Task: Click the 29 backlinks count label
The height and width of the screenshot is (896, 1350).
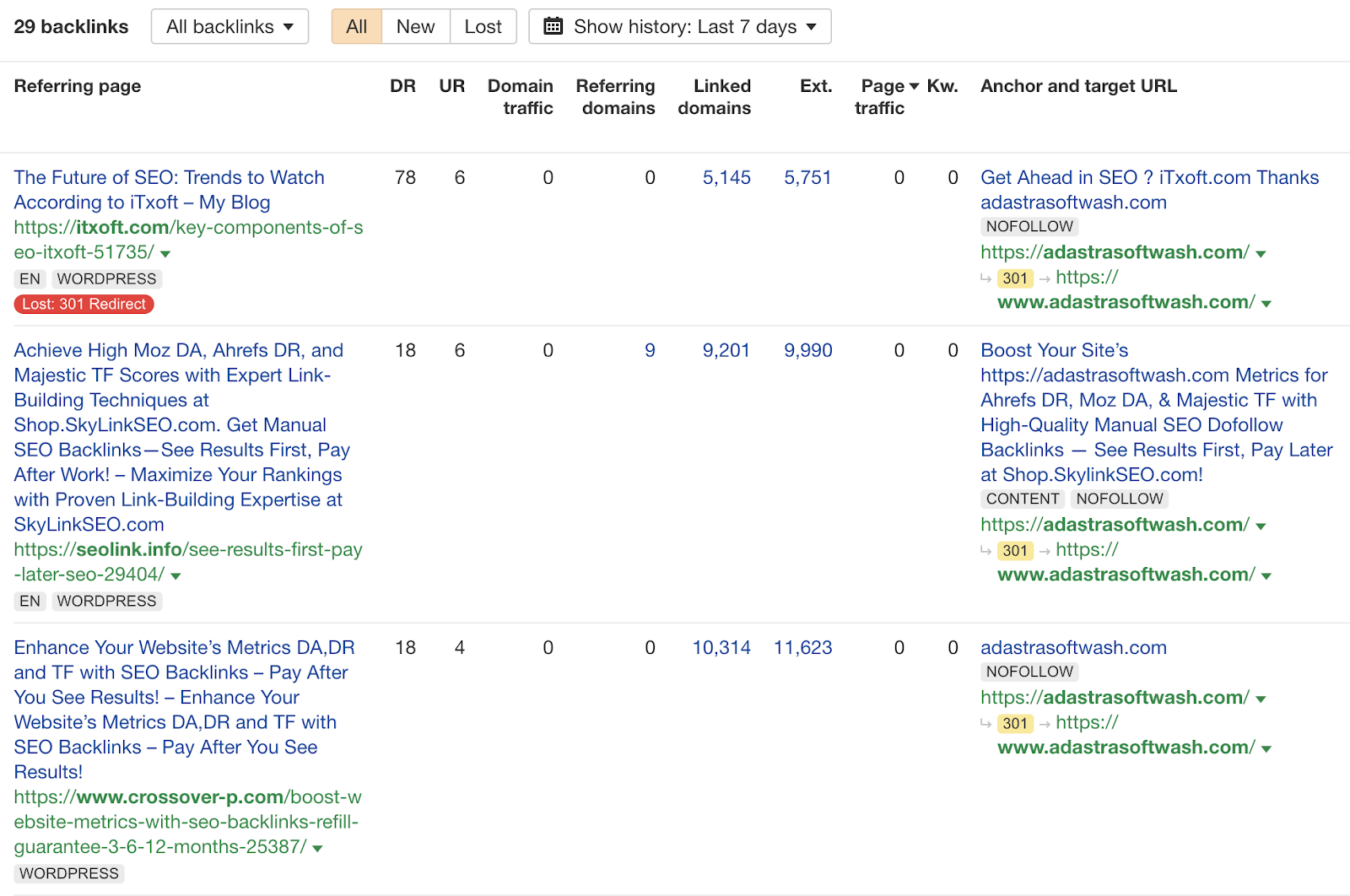Action: point(71,26)
